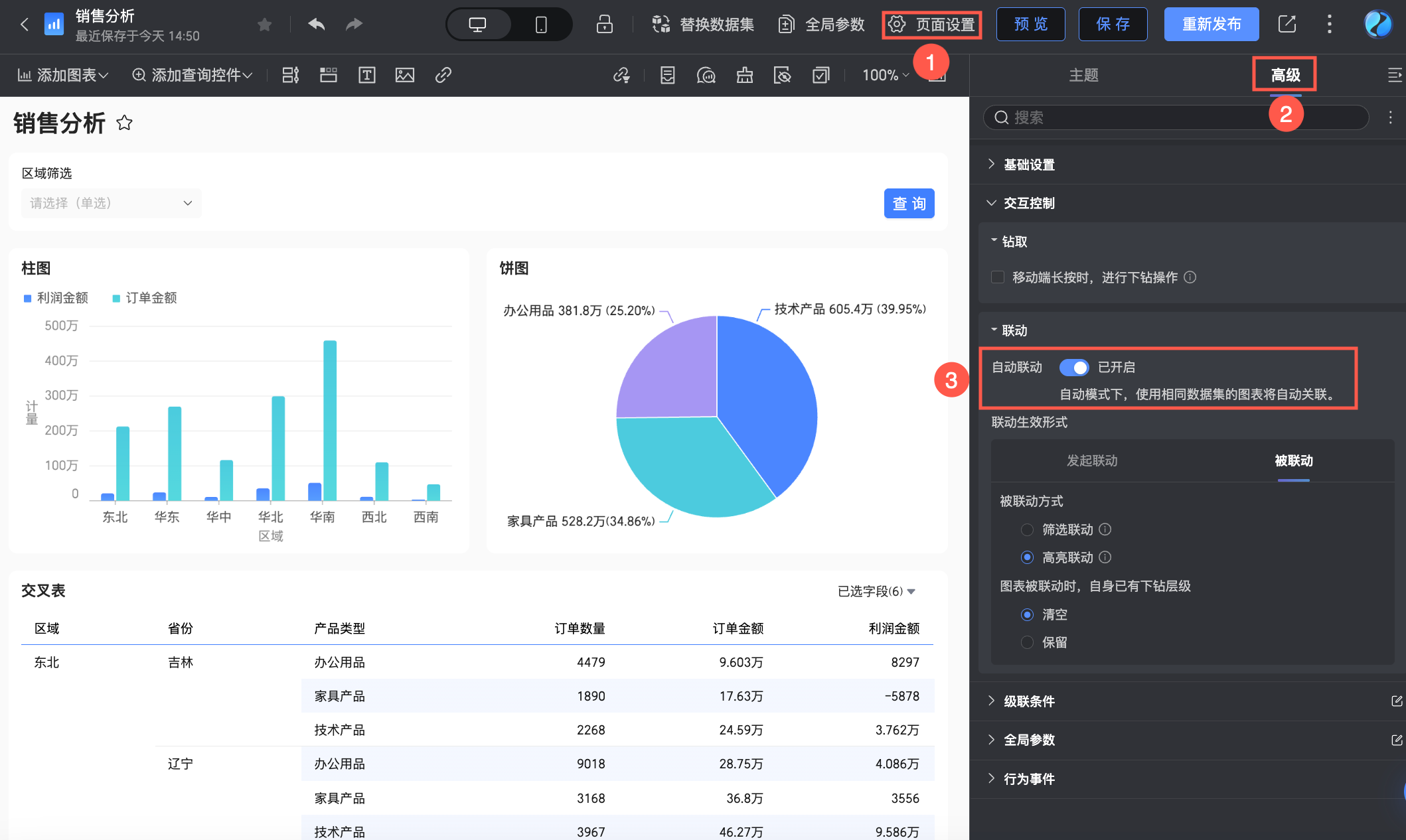Click the brush cleanup toolbar icon
The width and height of the screenshot is (1406, 840).
pos(745,75)
